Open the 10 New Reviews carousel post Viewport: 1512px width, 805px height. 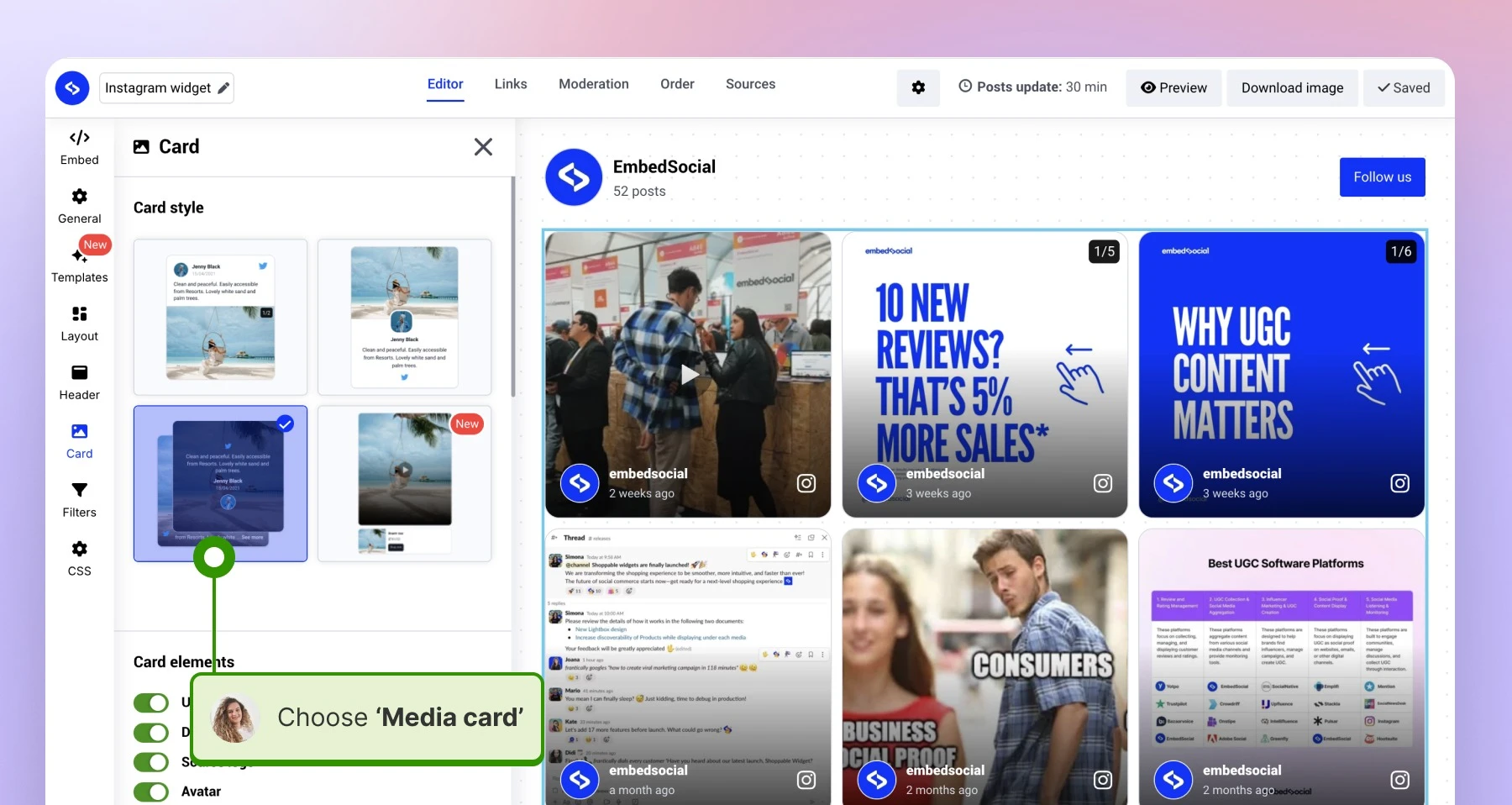coord(984,375)
